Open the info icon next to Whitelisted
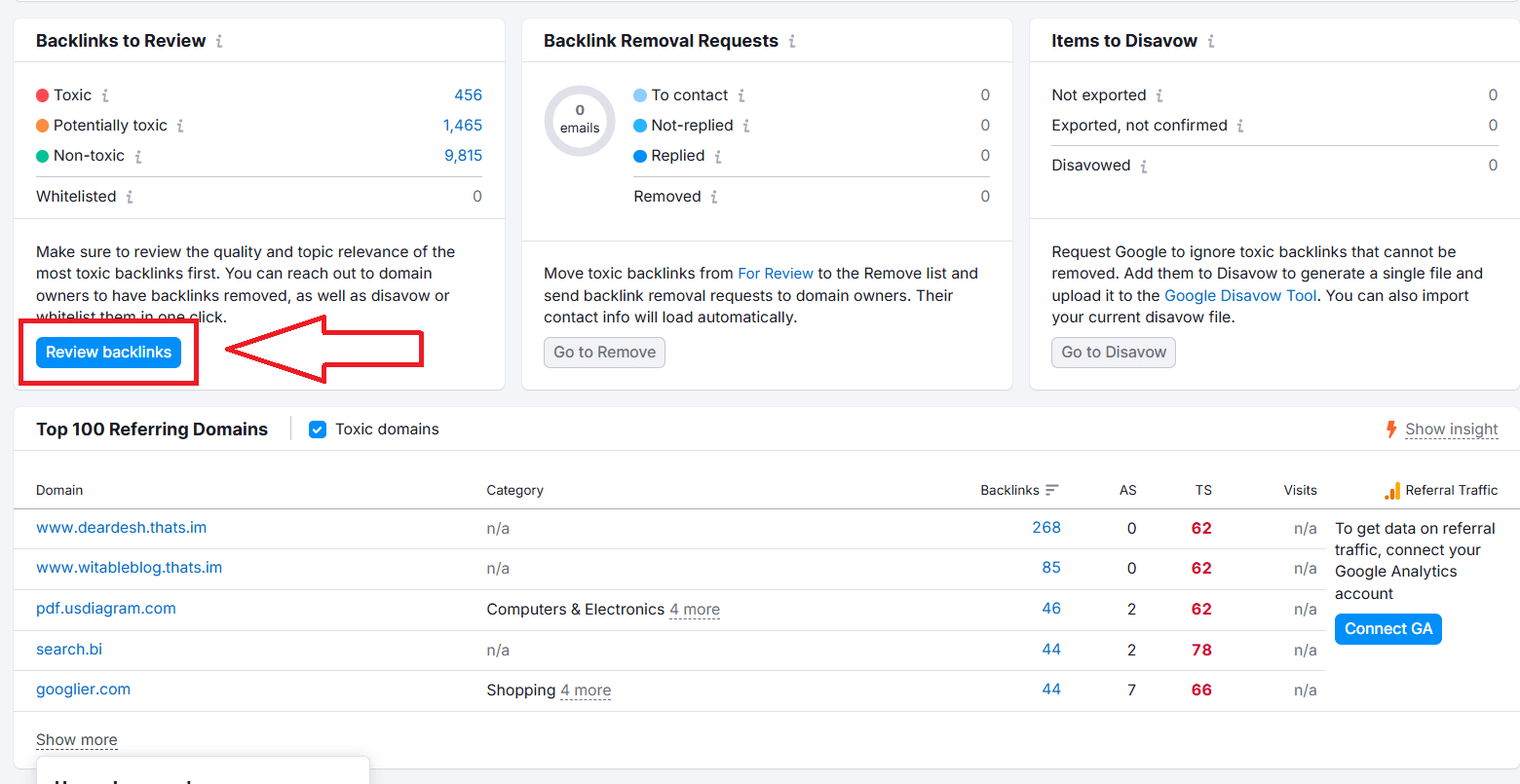This screenshot has width=1520, height=784. [128, 196]
